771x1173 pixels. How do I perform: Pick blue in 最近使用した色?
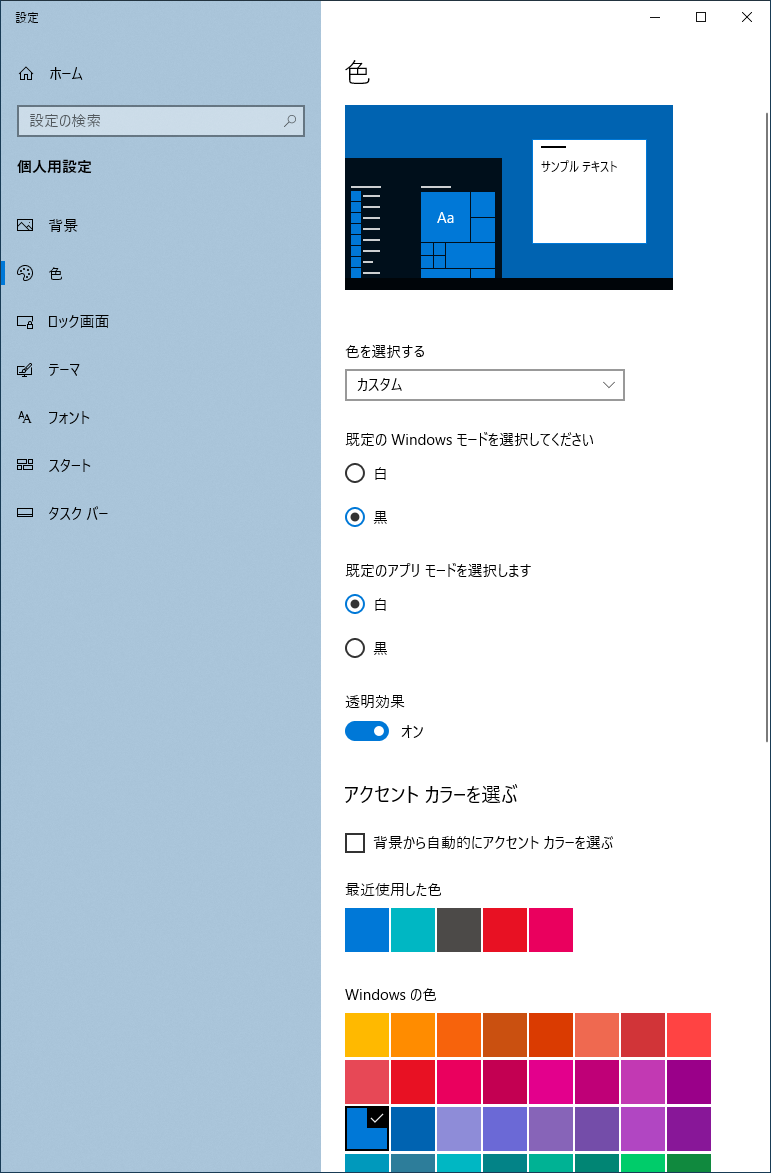[367, 930]
